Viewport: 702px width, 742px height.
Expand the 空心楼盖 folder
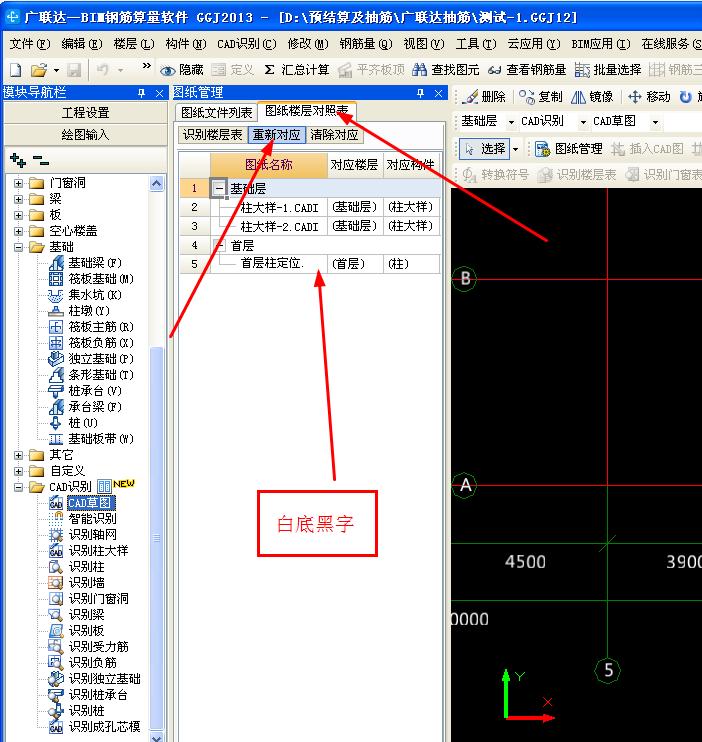(x=18, y=231)
